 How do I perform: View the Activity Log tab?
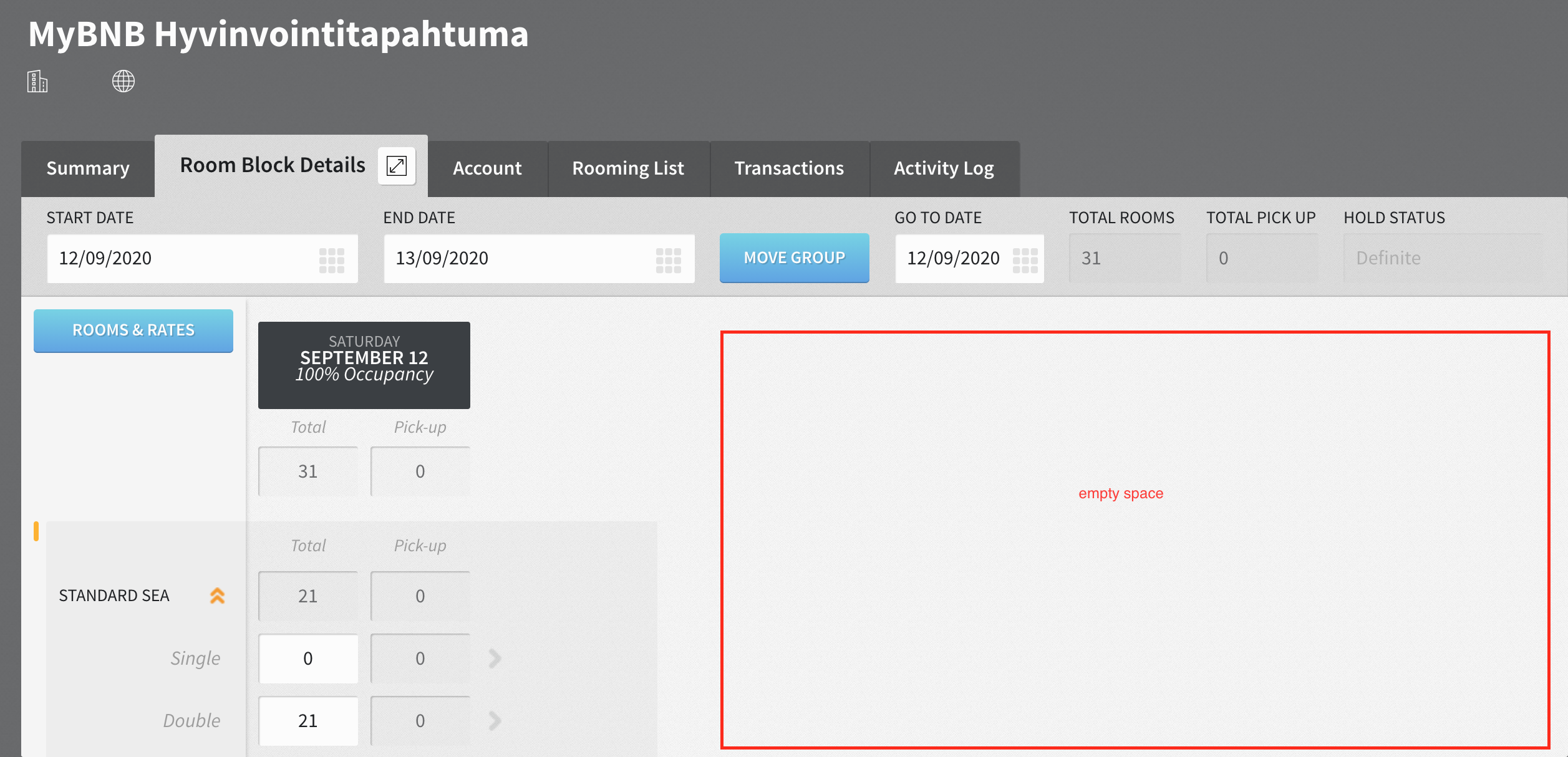944,168
